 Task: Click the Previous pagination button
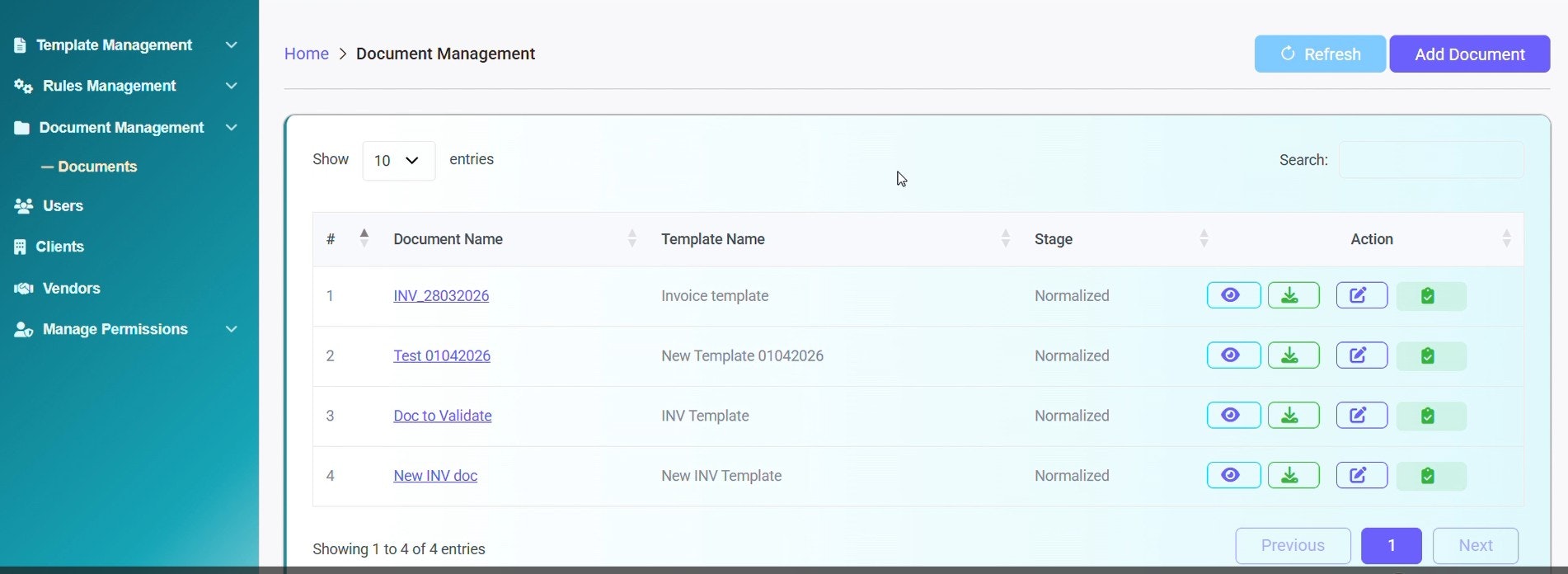(1293, 545)
